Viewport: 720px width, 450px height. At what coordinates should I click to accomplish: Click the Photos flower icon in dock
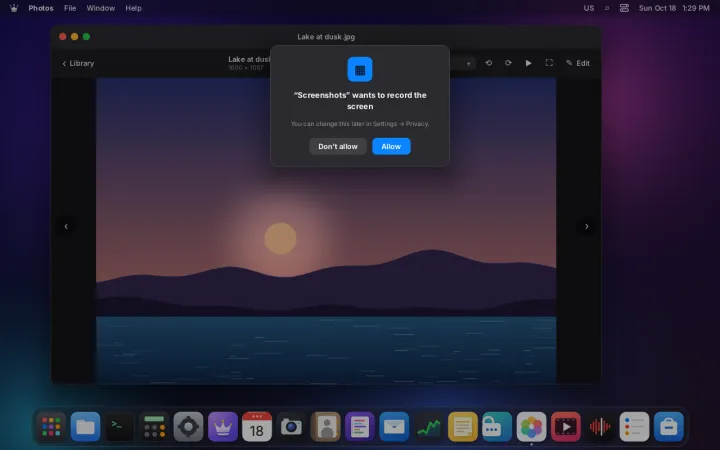tap(531, 427)
